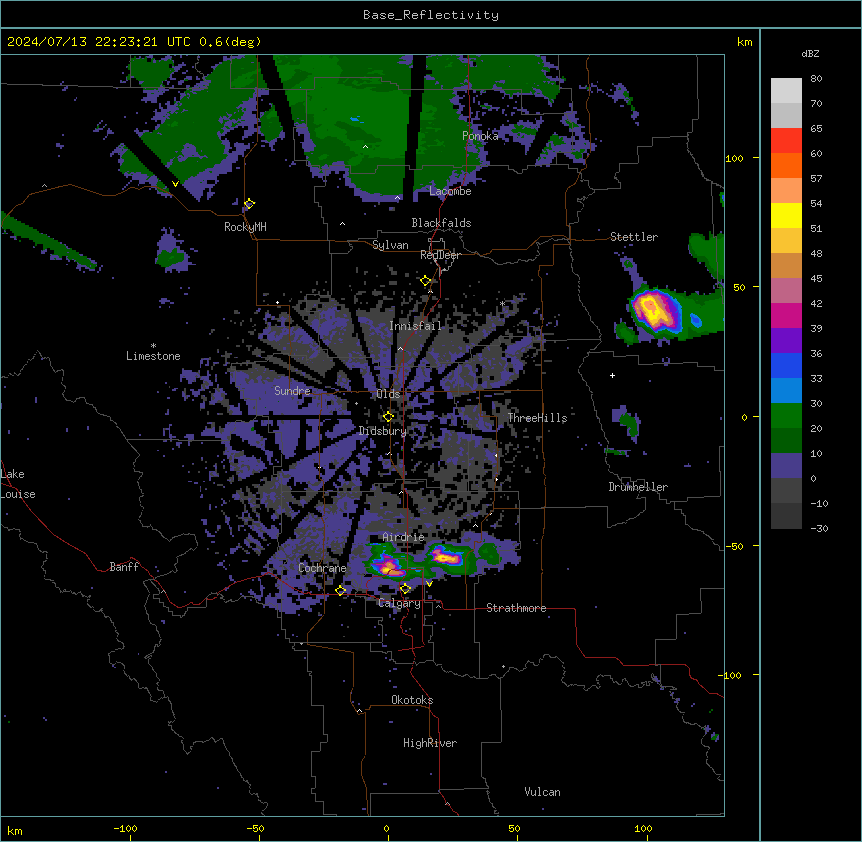862x842 pixels.
Task: Click the light gray 70-80 dBZ legend swatch
Action: [786, 90]
